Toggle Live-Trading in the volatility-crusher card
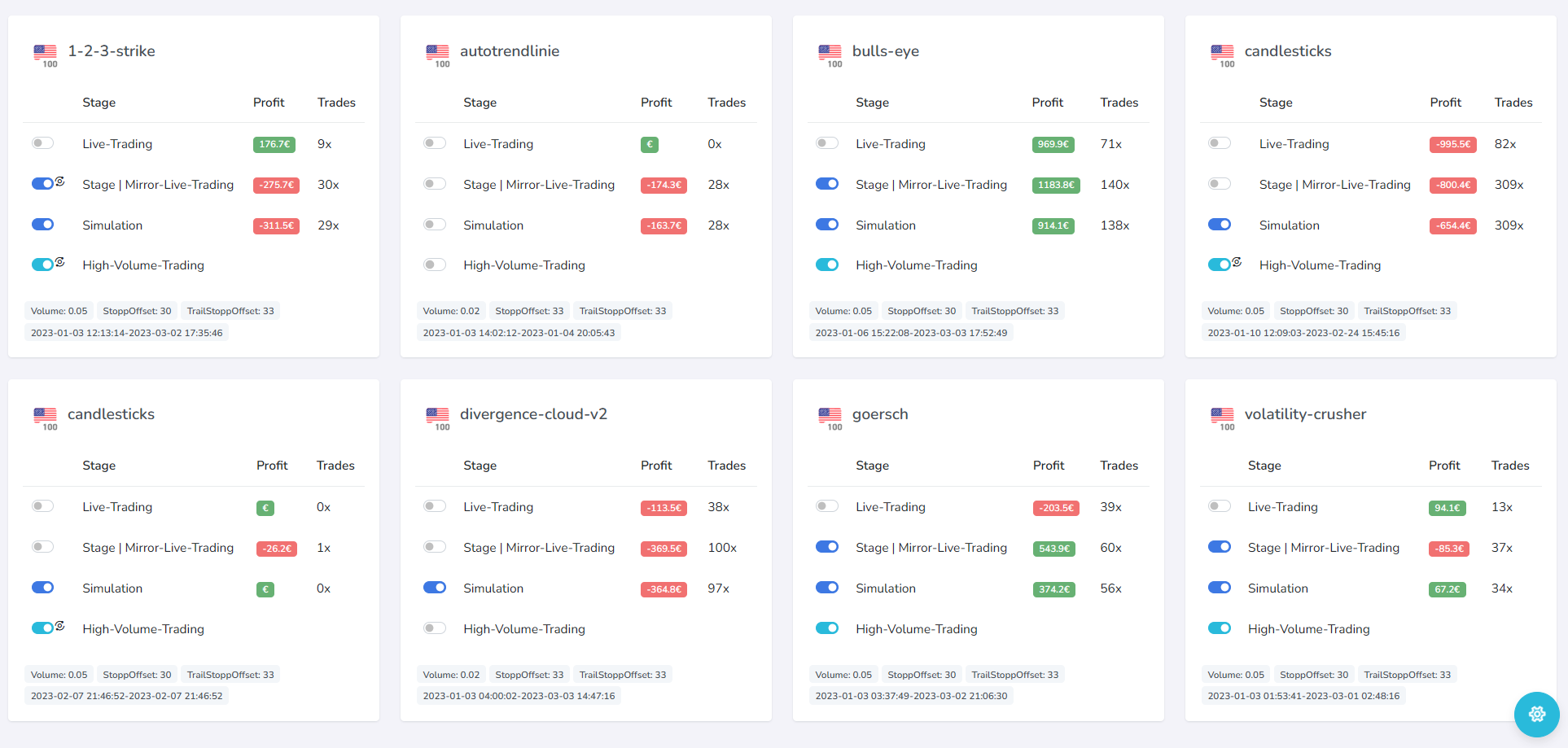 1220,506
